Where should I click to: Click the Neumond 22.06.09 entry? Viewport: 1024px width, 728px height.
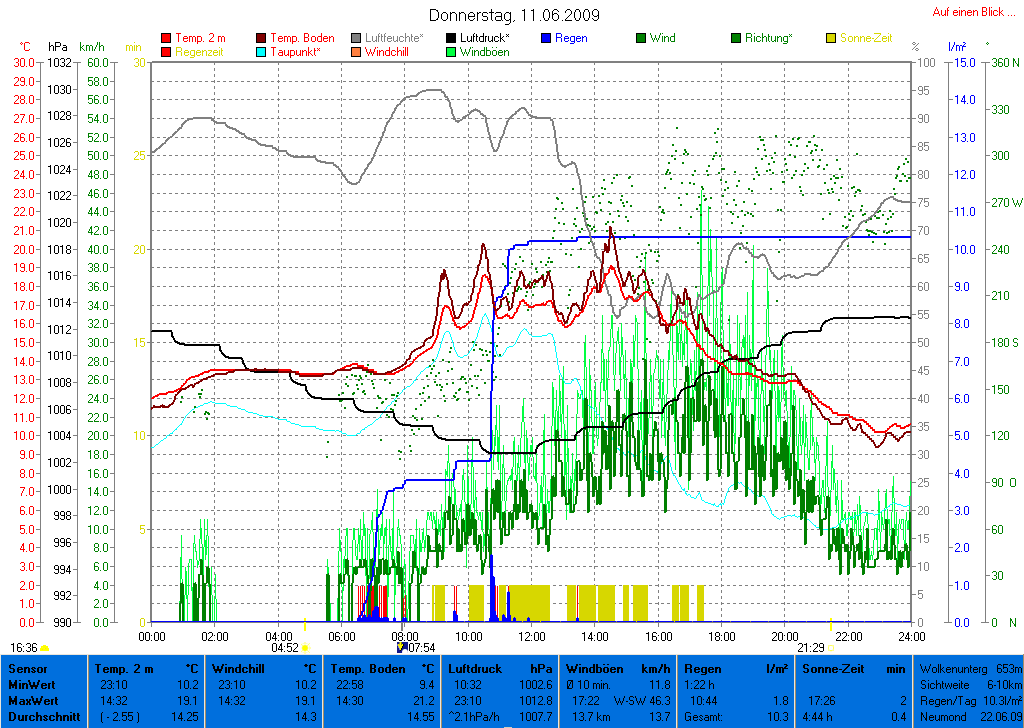click(970, 717)
